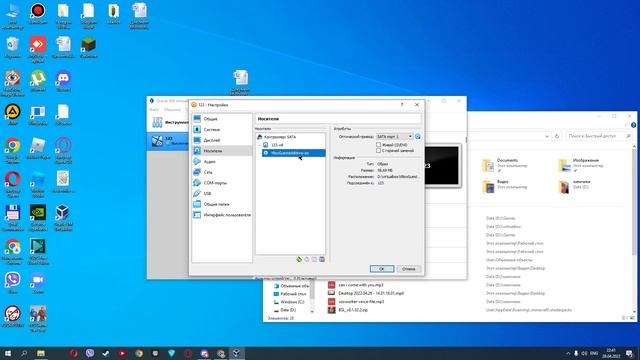The image size is (640, 360).
Task: Click the green add controller icon
Action: pyautogui.click(x=299, y=260)
